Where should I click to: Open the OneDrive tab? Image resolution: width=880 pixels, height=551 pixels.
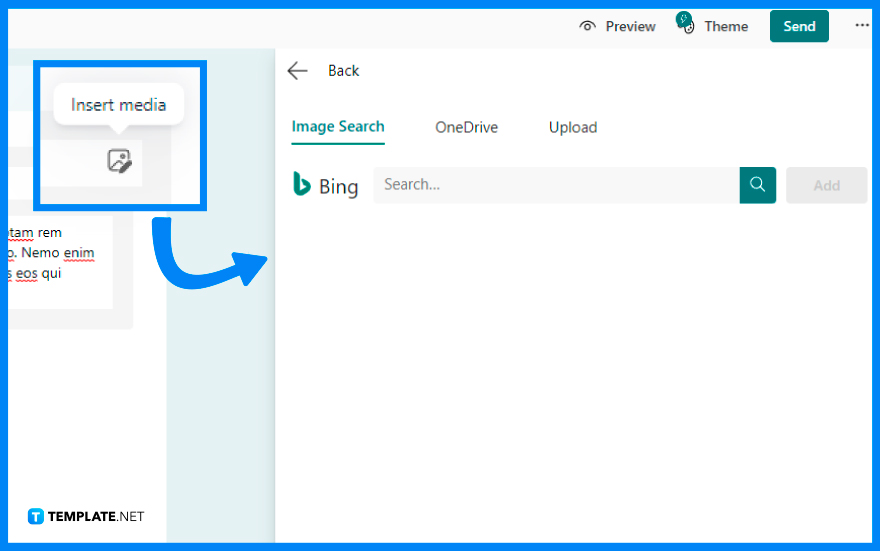(466, 127)
